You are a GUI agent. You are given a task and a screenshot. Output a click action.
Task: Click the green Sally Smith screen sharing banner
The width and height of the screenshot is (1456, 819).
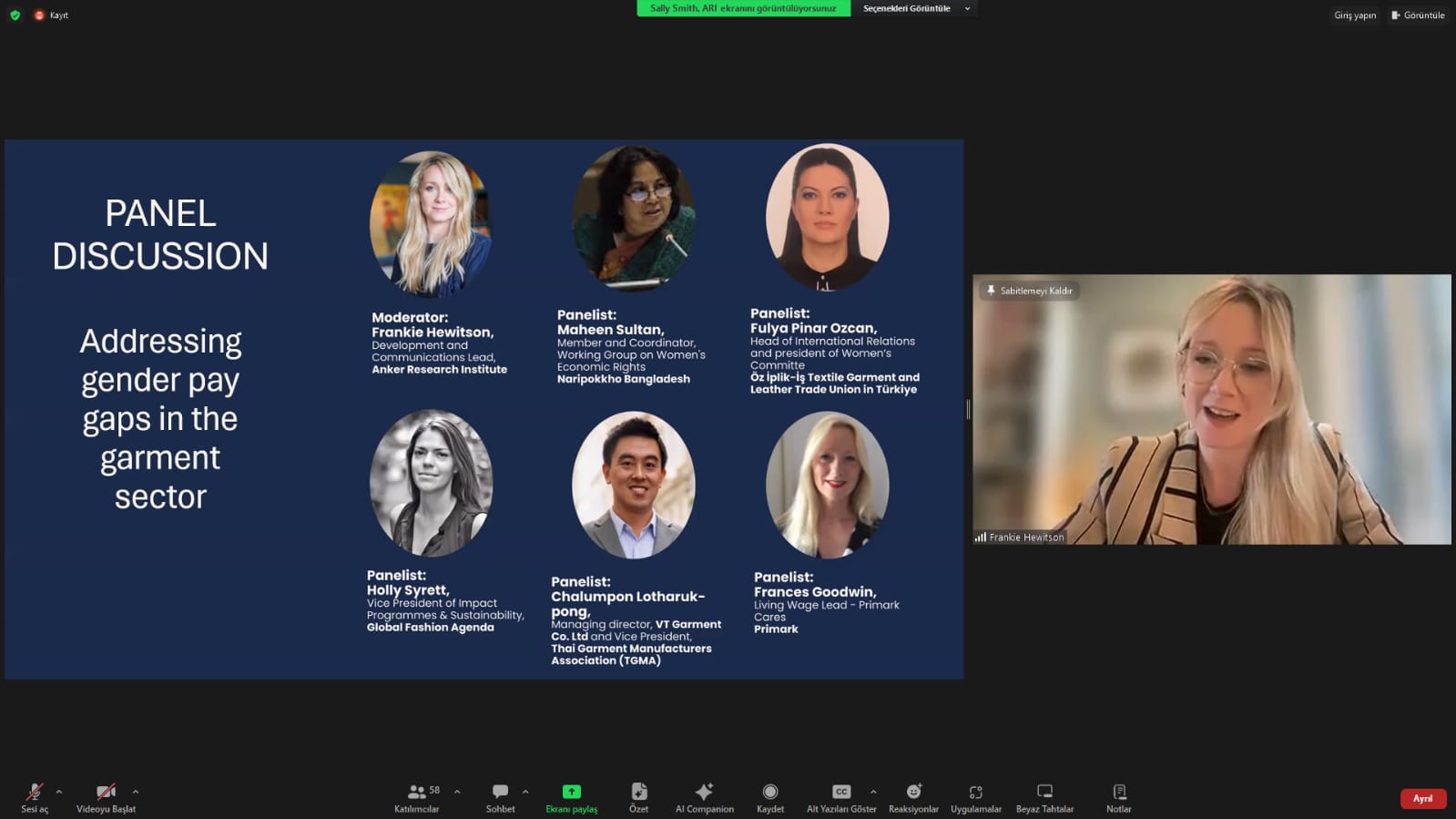point(743,8)
